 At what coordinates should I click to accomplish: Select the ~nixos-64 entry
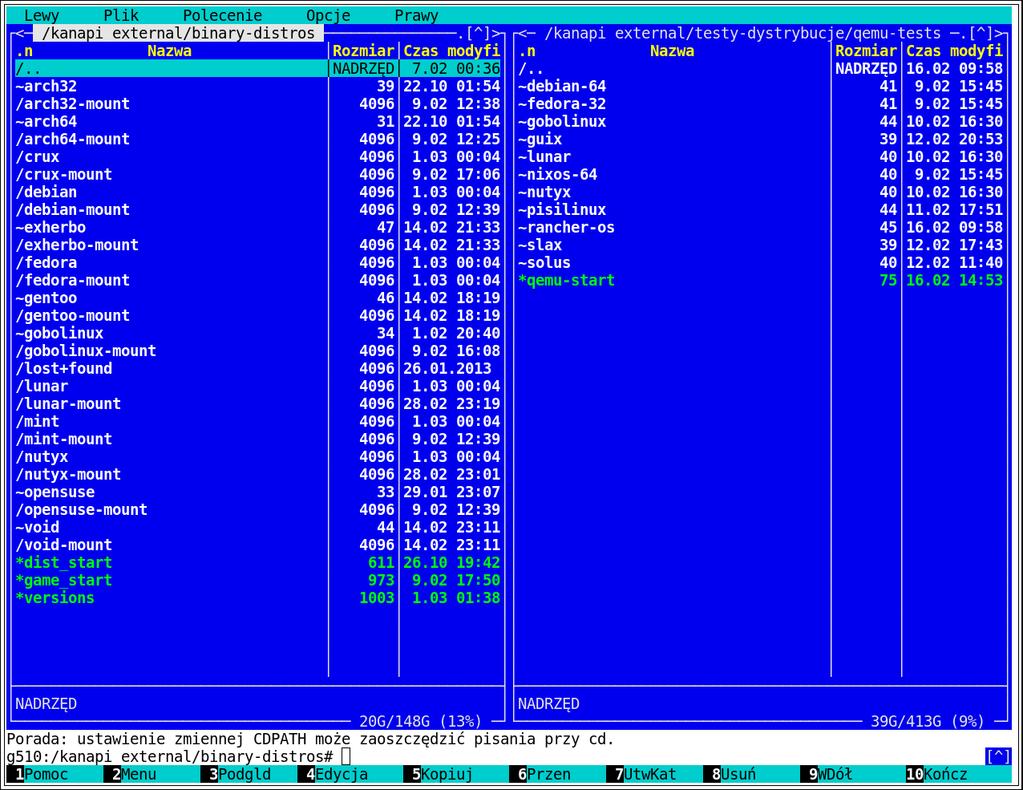coord(760,174)
